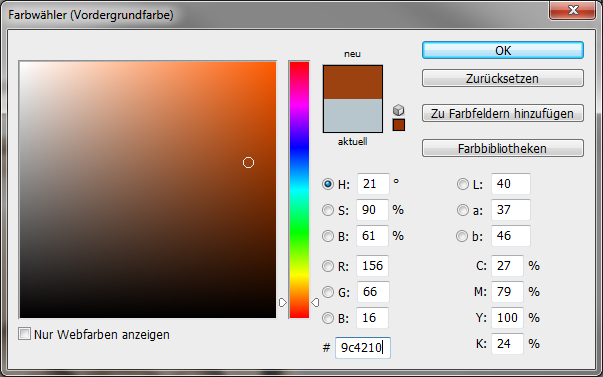The height and width of the screenshot is (377, 603).
Task: Click the Zurücksetzen button
Action: (503, 78)
